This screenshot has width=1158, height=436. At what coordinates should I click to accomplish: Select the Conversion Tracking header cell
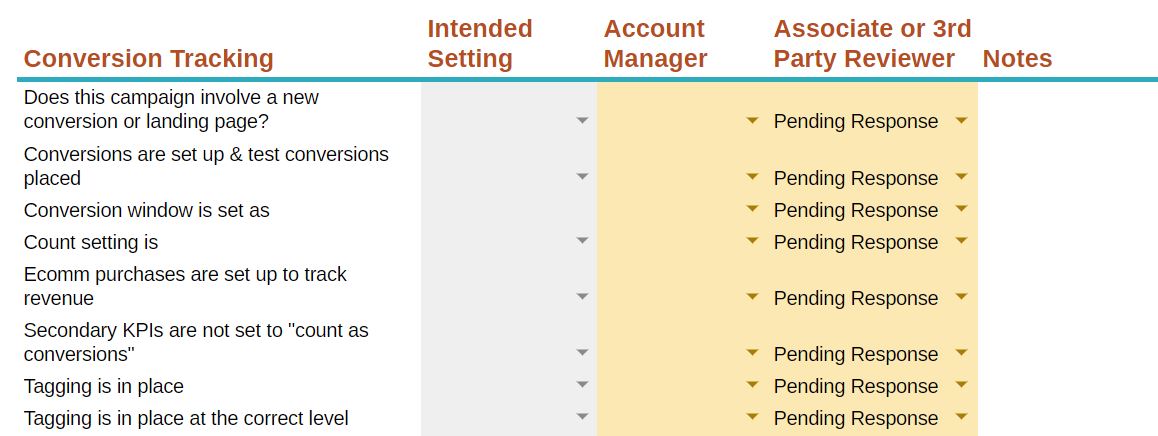[x=148, y=59]
